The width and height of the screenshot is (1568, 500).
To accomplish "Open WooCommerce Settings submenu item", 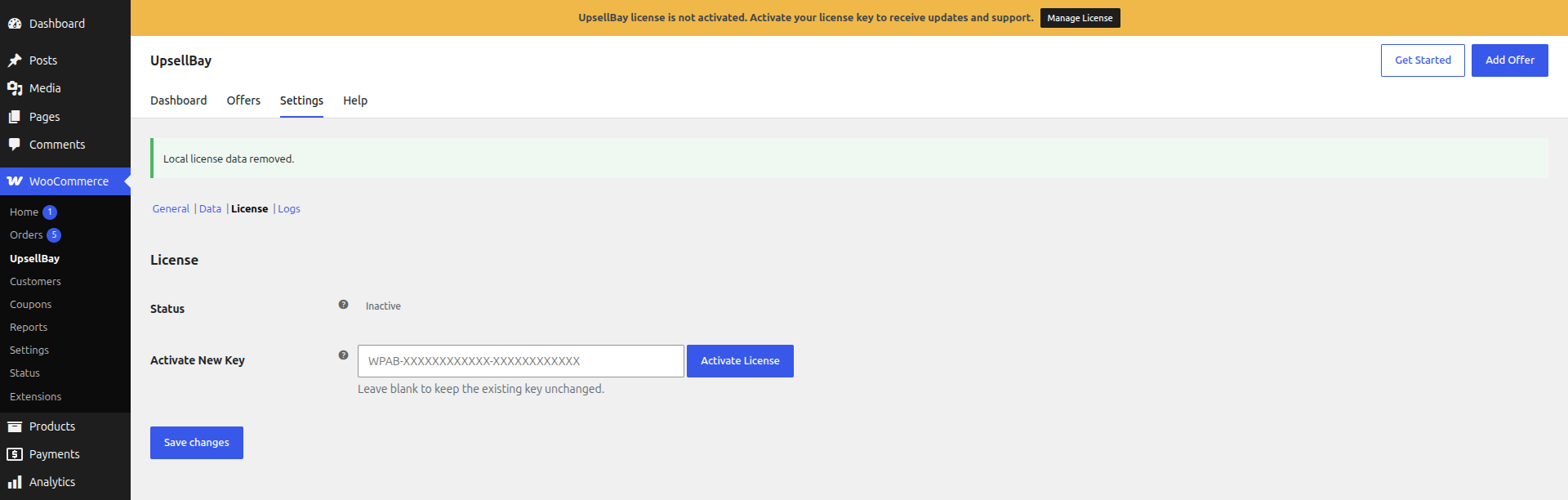I will pos(29,350).
